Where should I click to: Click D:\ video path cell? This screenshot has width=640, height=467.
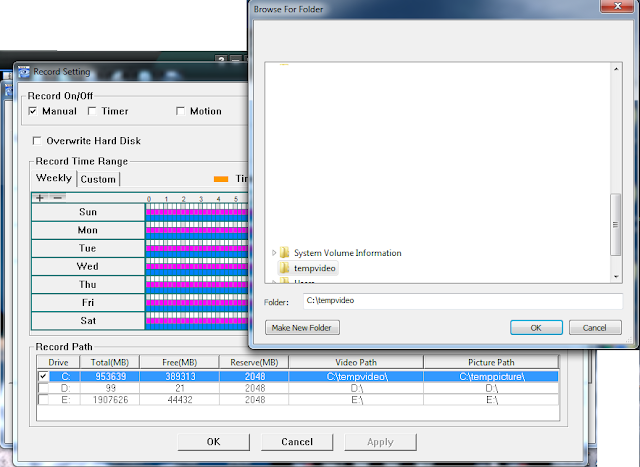[357, 388]
